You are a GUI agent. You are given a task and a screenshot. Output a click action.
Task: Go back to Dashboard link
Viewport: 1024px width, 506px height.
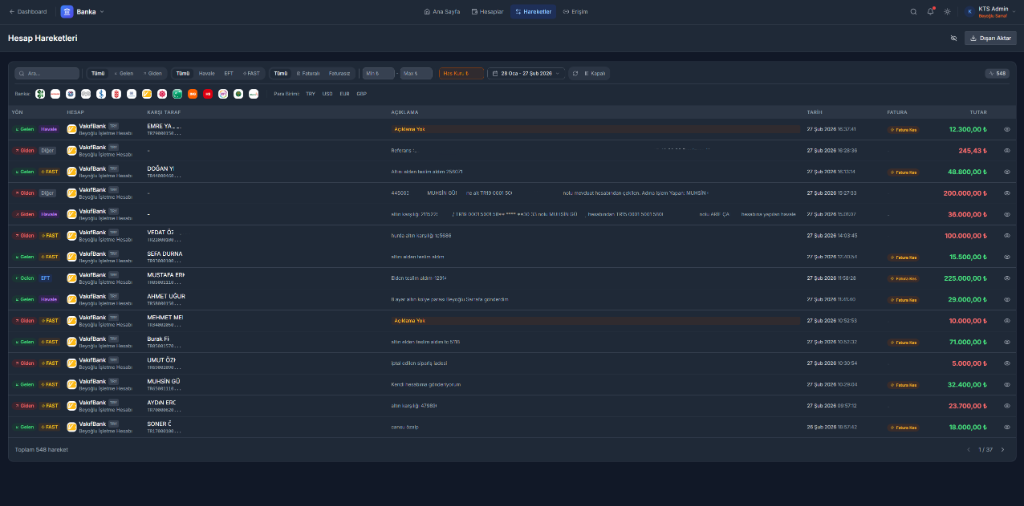[28, 12]
